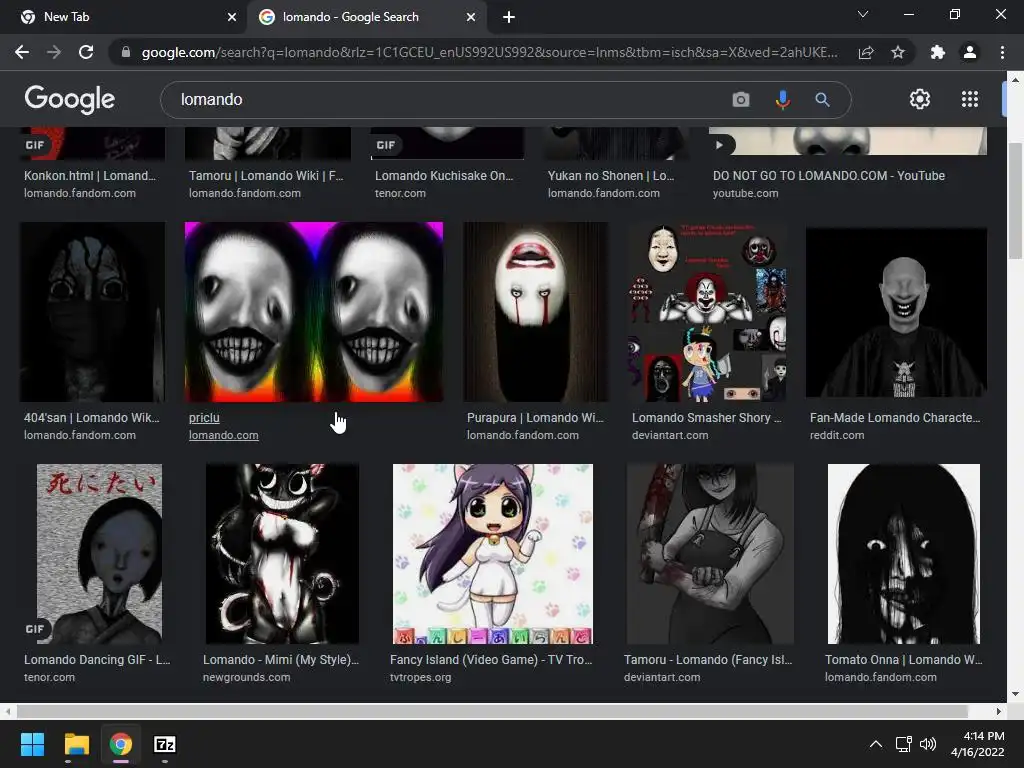Open Konkon.html Lomando result title
This screenshot has height=768, width=1024.
coord(90,176)
